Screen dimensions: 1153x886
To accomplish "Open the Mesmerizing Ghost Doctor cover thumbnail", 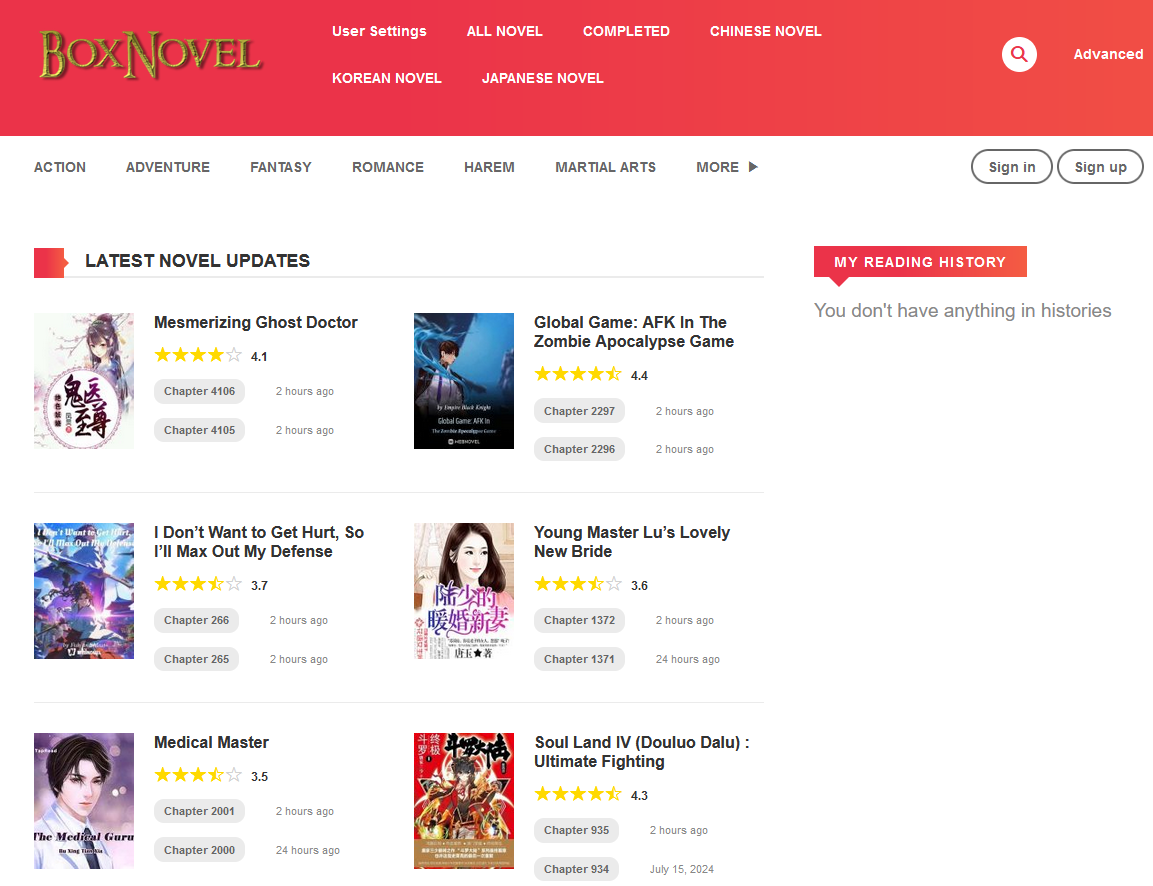I will tap(84, 380).
